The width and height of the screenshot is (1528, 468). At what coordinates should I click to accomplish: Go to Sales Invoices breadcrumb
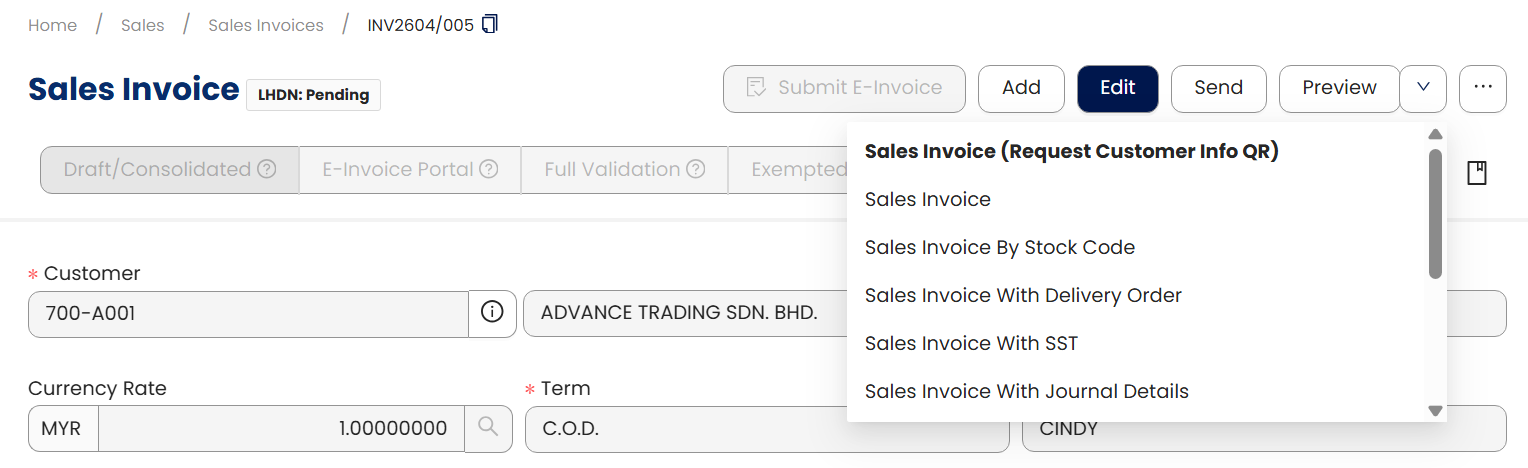[x=266, y=25]
